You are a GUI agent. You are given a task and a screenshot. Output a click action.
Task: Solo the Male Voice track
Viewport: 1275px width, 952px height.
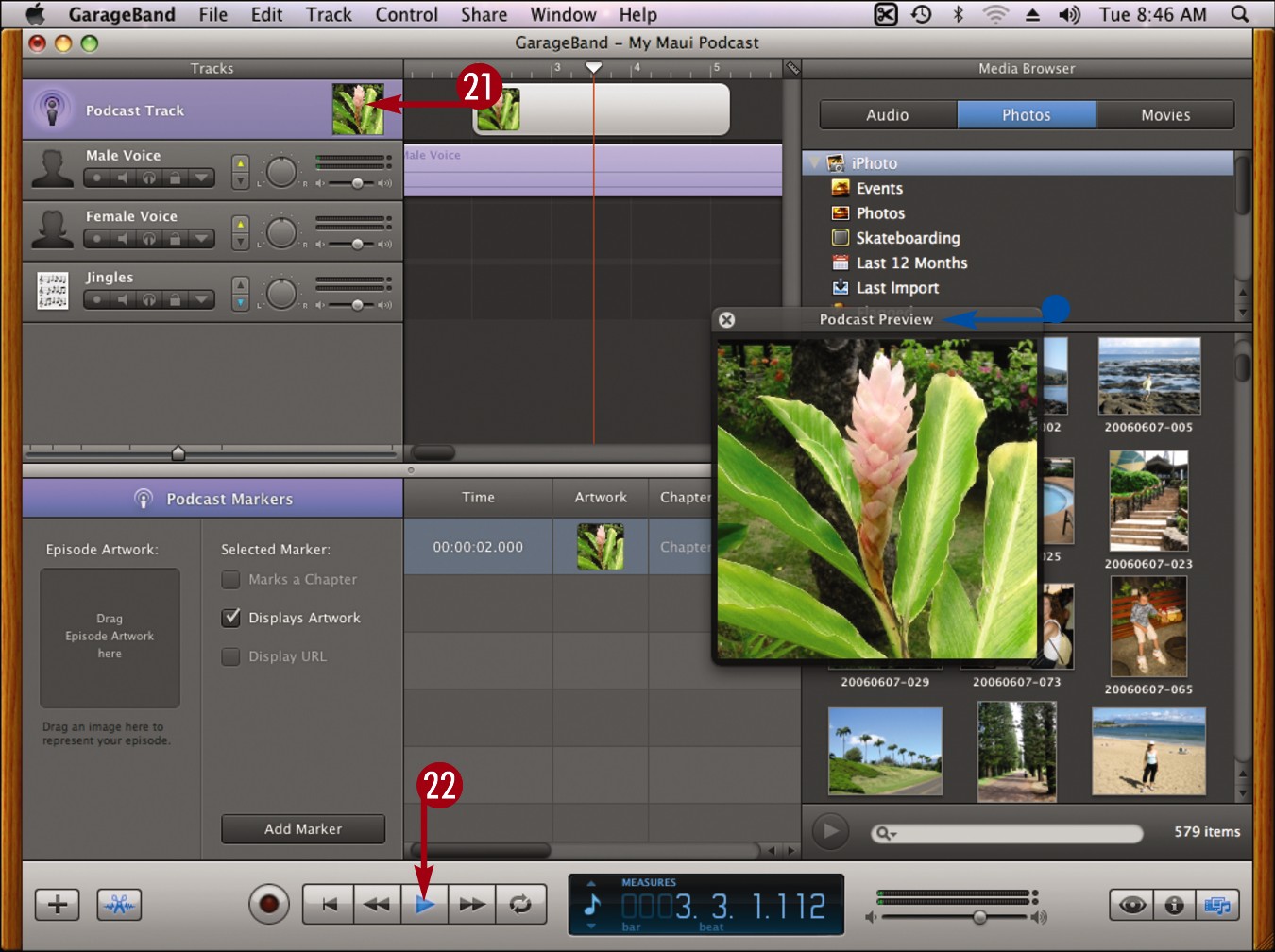[x=148, y=178]
